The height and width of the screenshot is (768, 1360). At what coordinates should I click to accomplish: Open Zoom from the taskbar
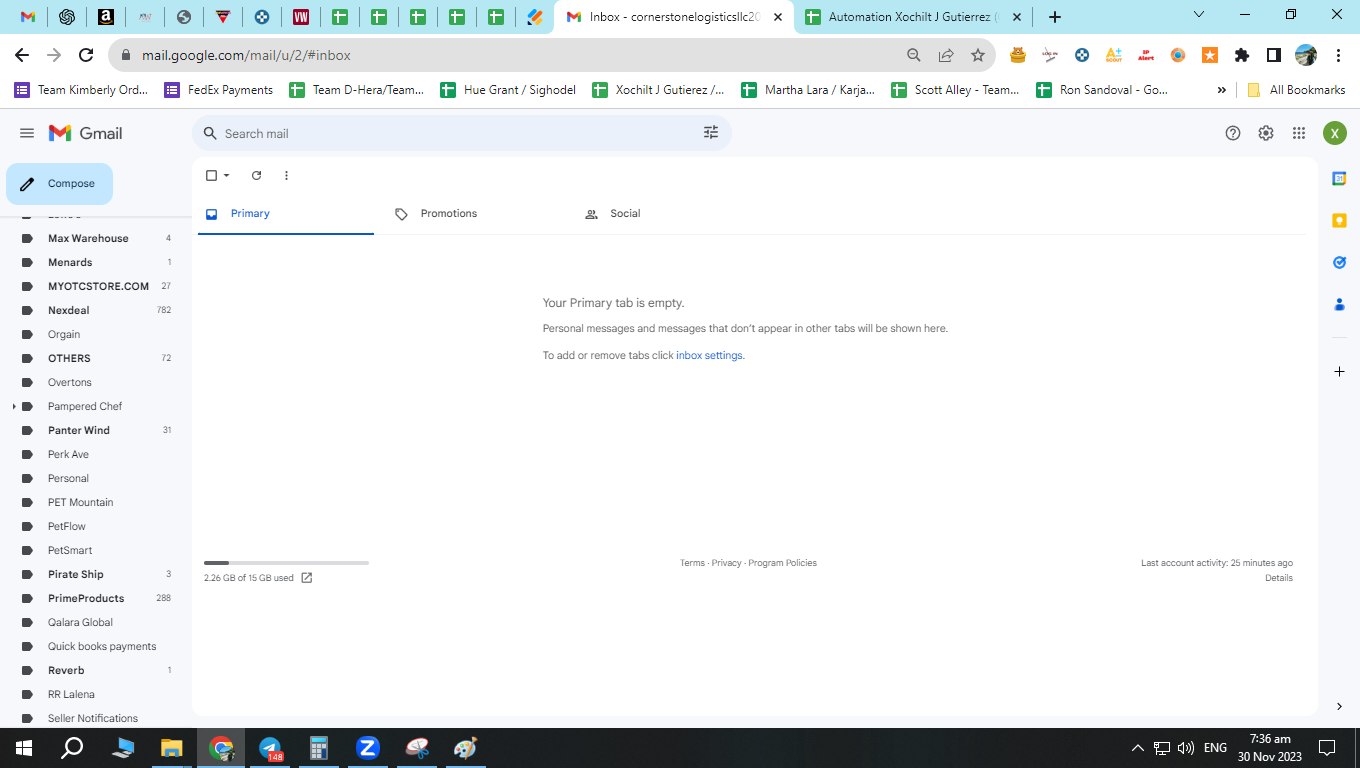coord(368,748)
